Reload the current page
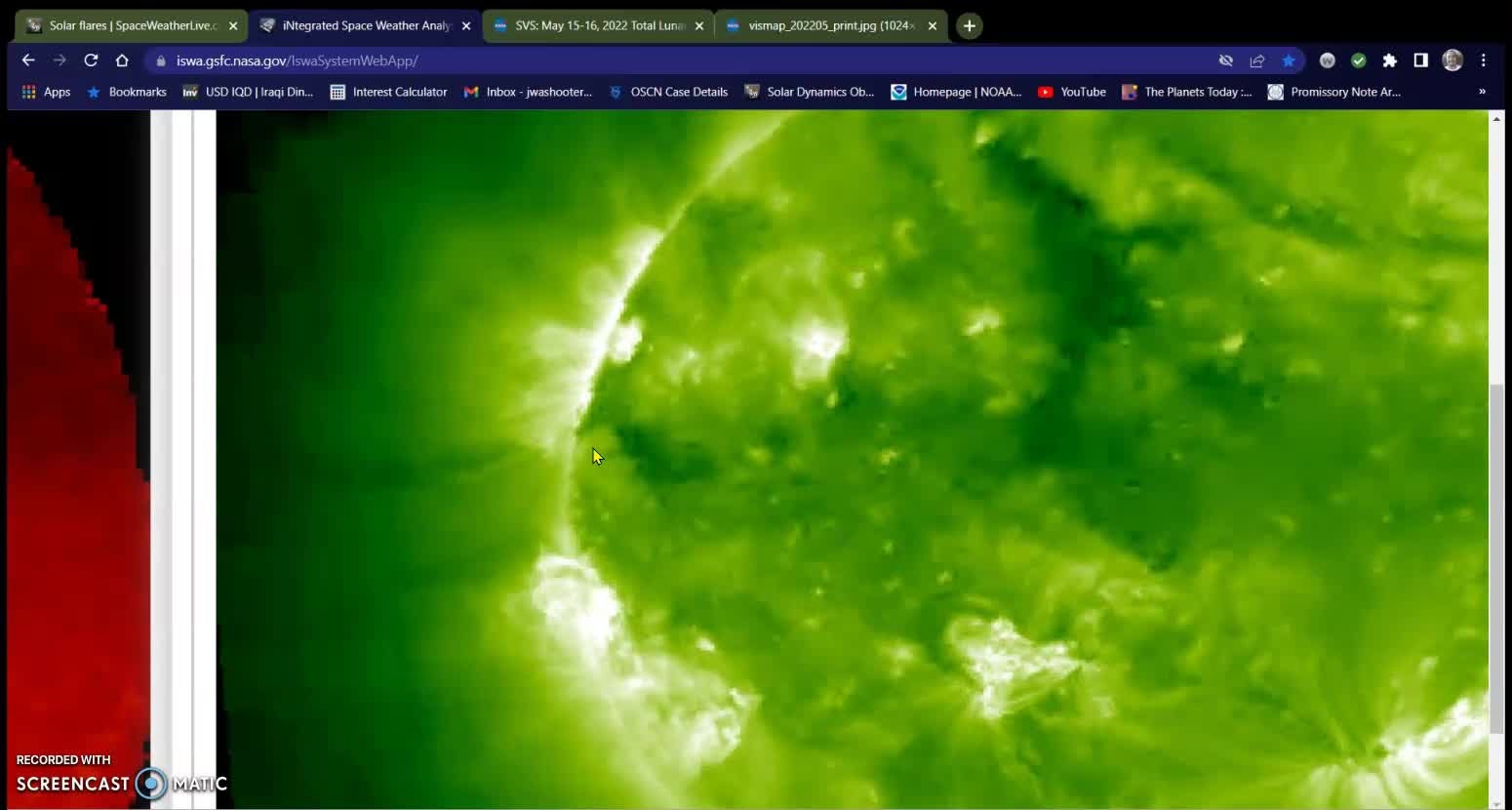 (x=91, y=61)
